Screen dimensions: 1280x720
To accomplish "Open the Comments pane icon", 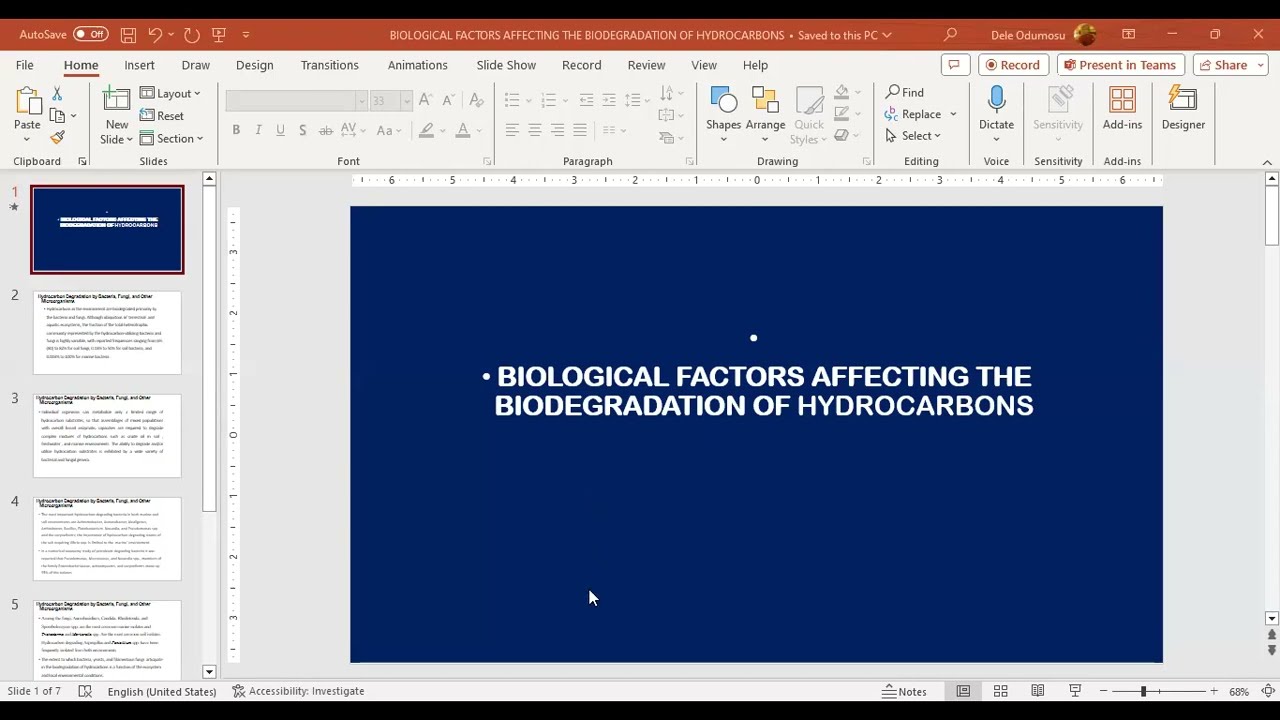I will [x=954, y=65].
